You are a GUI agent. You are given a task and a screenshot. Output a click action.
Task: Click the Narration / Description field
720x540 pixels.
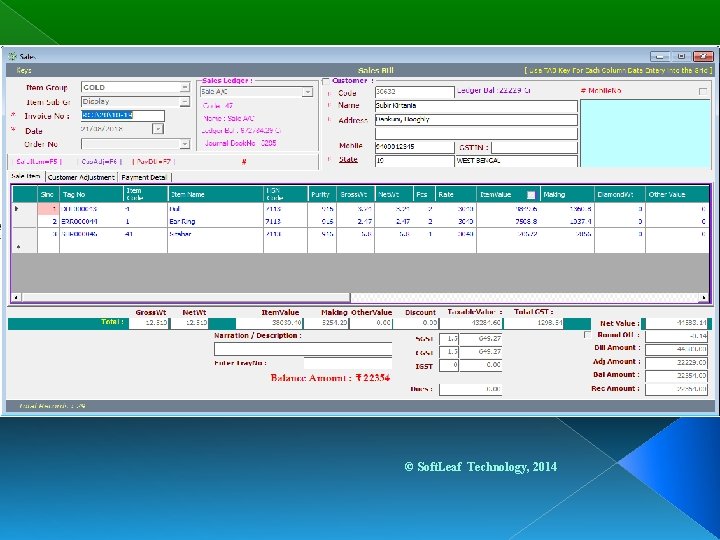point(303,349)
